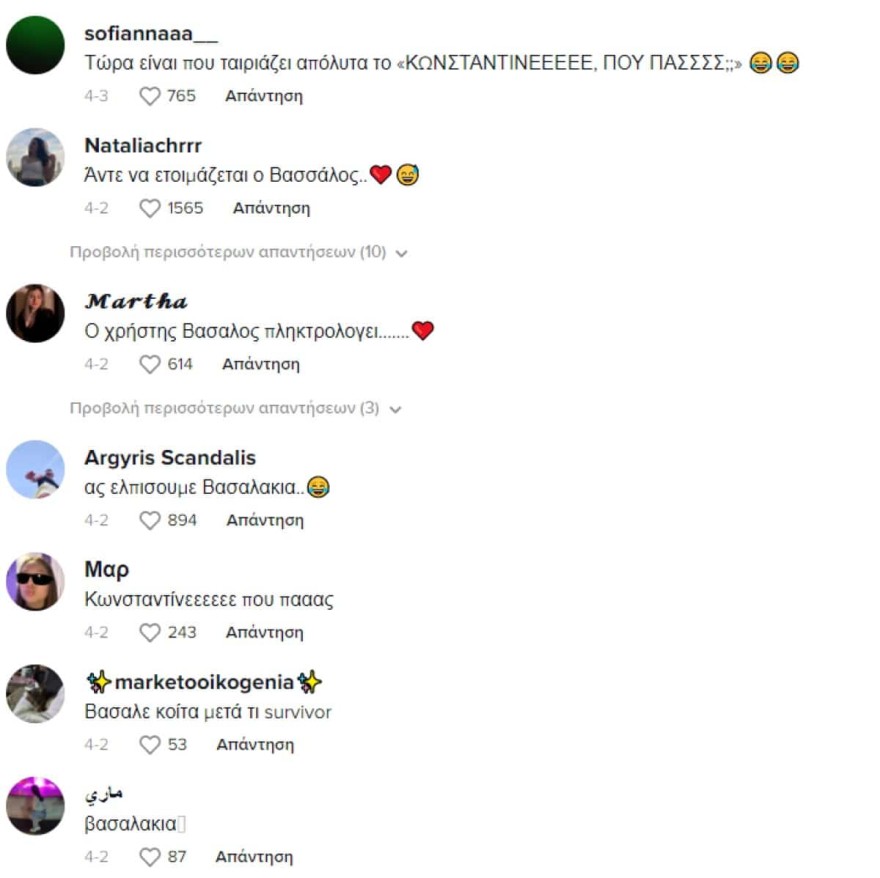
Task: Tap the heart on Martha's comment
Action: coord(150,364)
